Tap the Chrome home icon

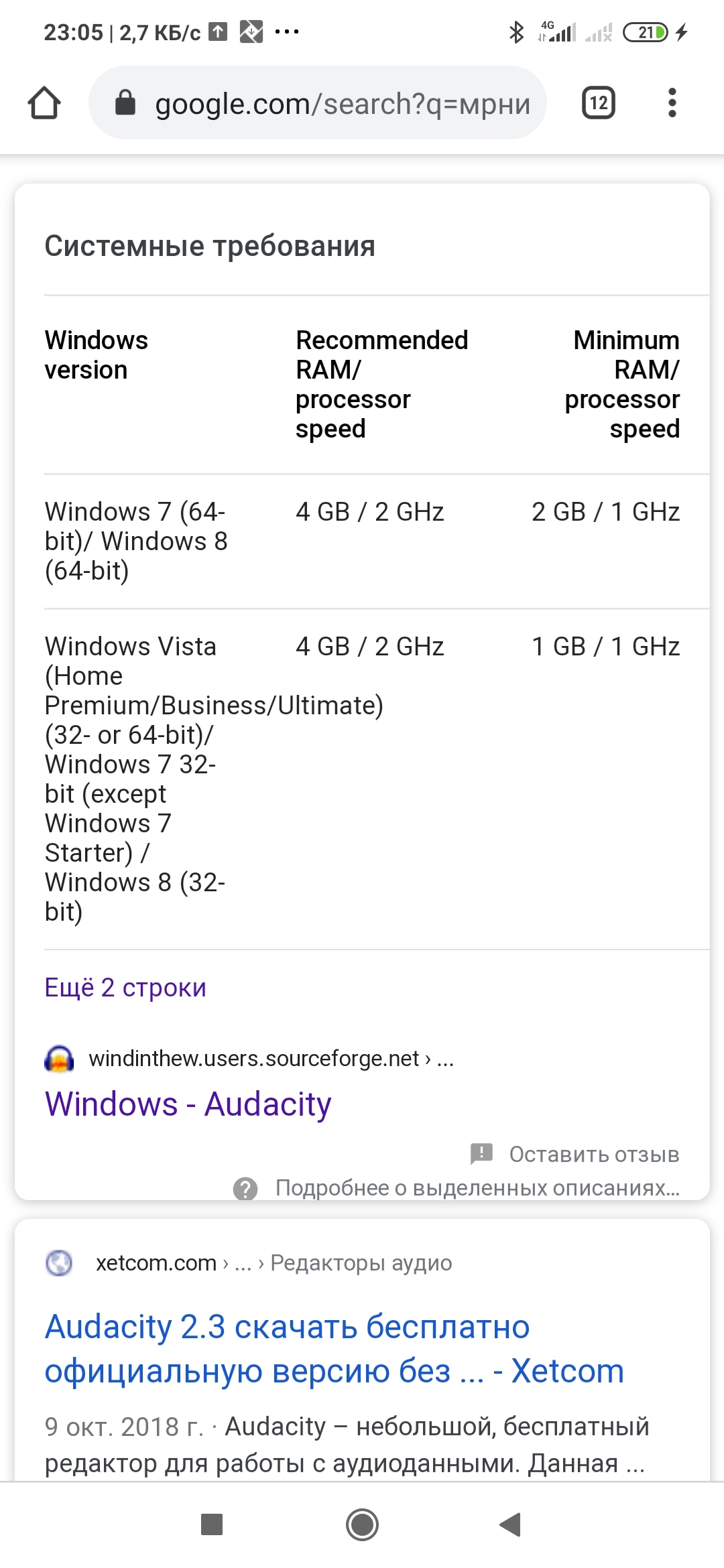pyautogui.click(x=44, y=103)
